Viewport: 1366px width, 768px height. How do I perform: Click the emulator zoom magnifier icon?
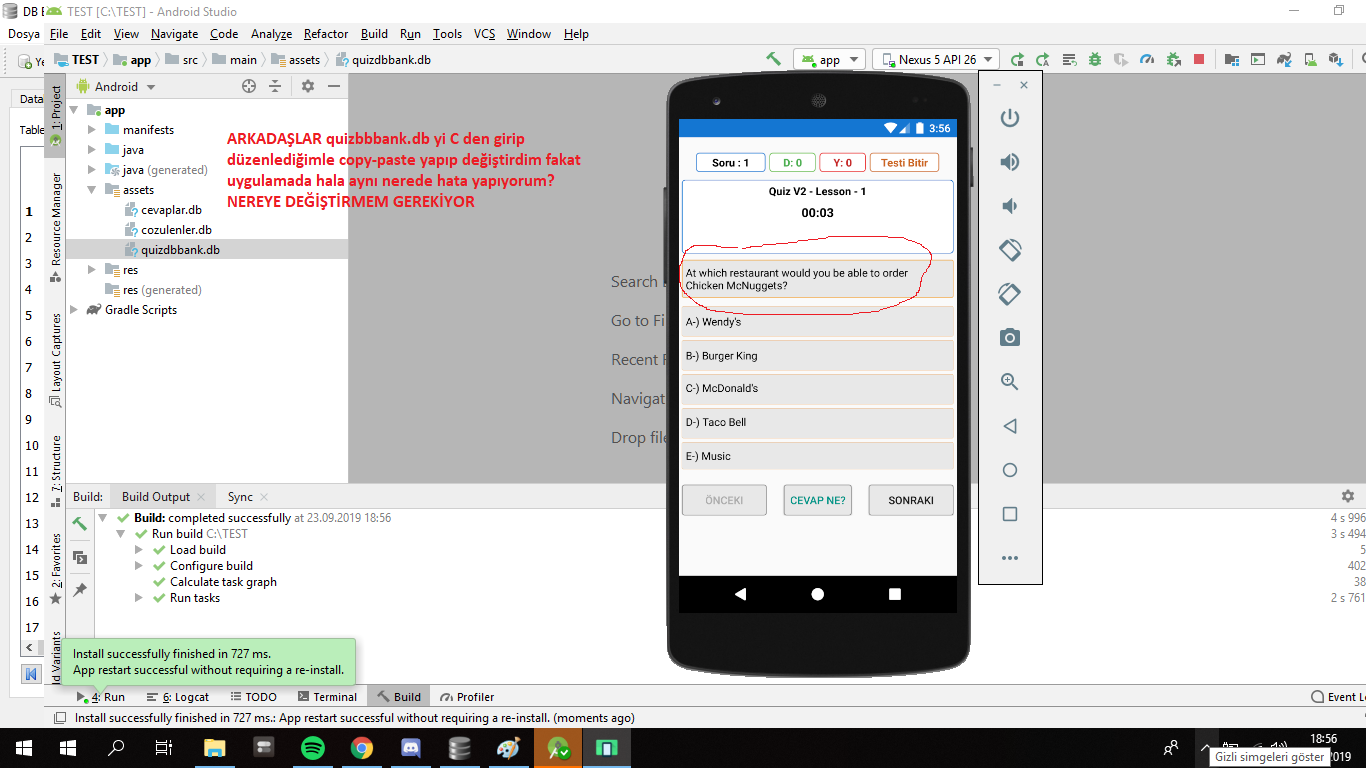click(x=1010, y=382)
